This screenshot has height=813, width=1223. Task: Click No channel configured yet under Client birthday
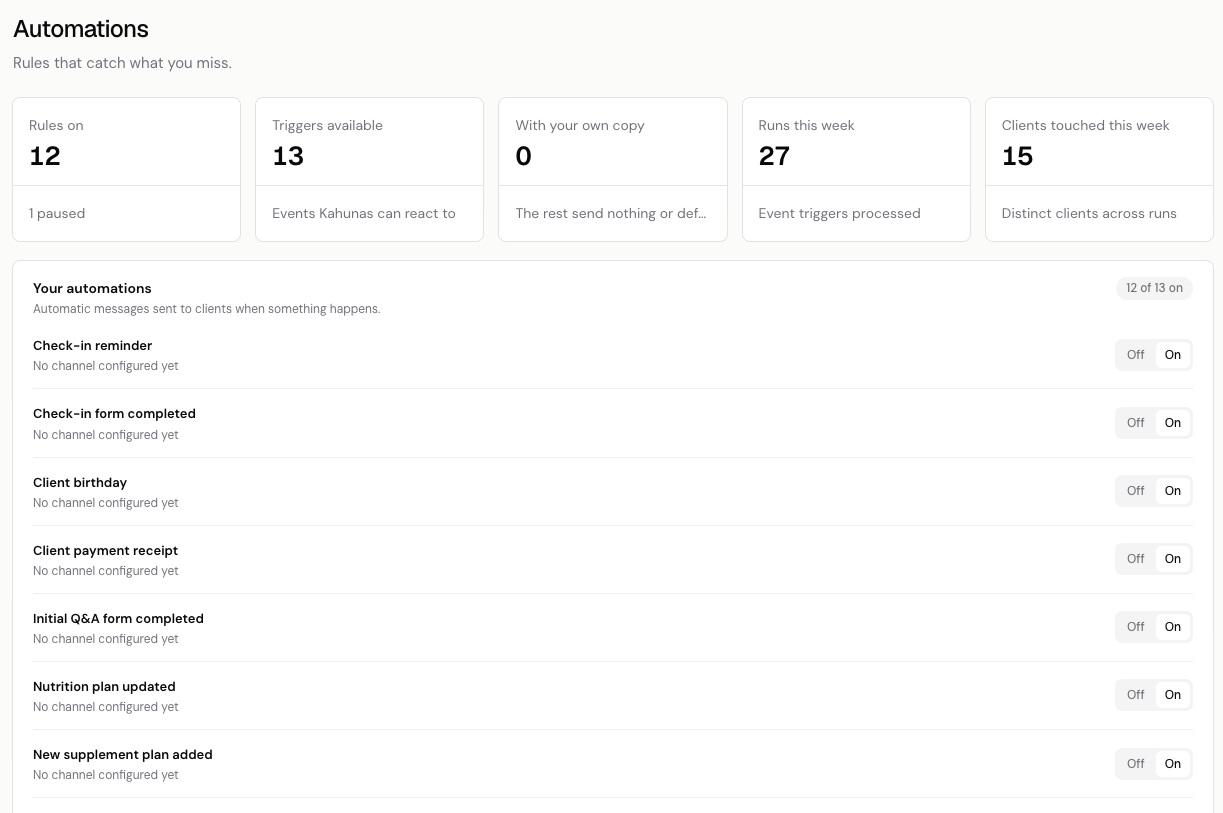pyautogui.click(x=106, y=503)
